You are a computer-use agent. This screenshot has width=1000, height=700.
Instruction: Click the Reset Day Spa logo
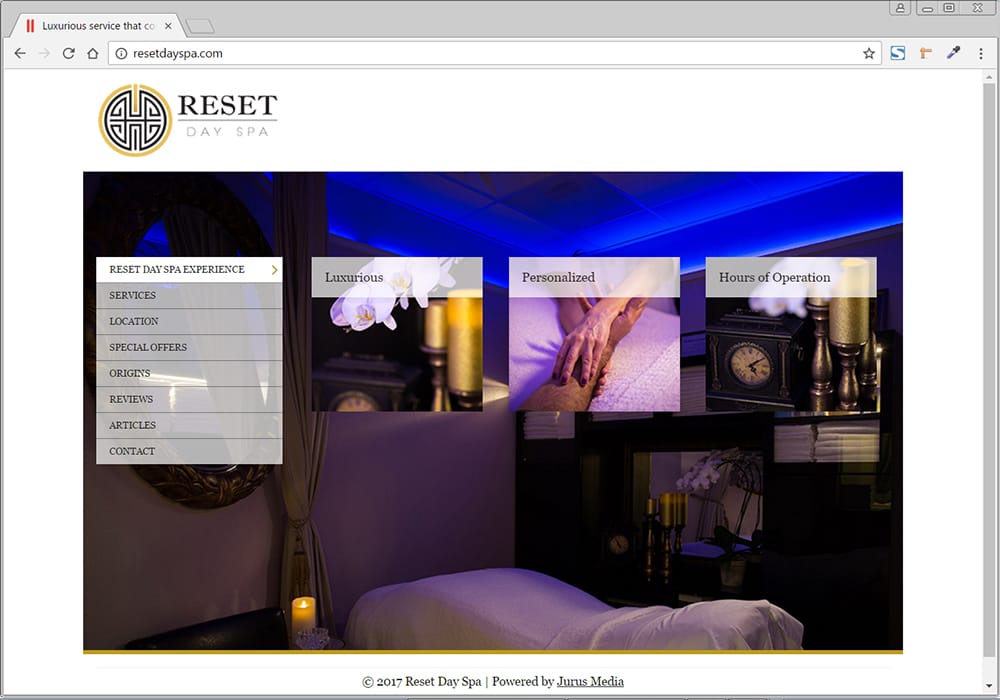pyautogui.click(x=188, y=120)
